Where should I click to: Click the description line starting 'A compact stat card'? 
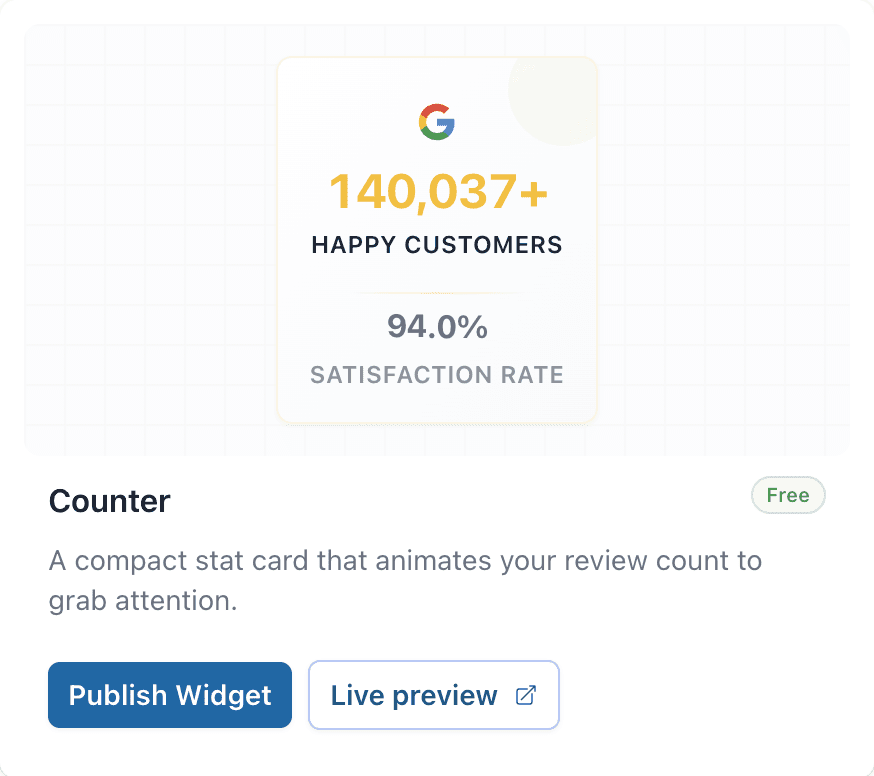pyautogui.click(x=405, y=559)
